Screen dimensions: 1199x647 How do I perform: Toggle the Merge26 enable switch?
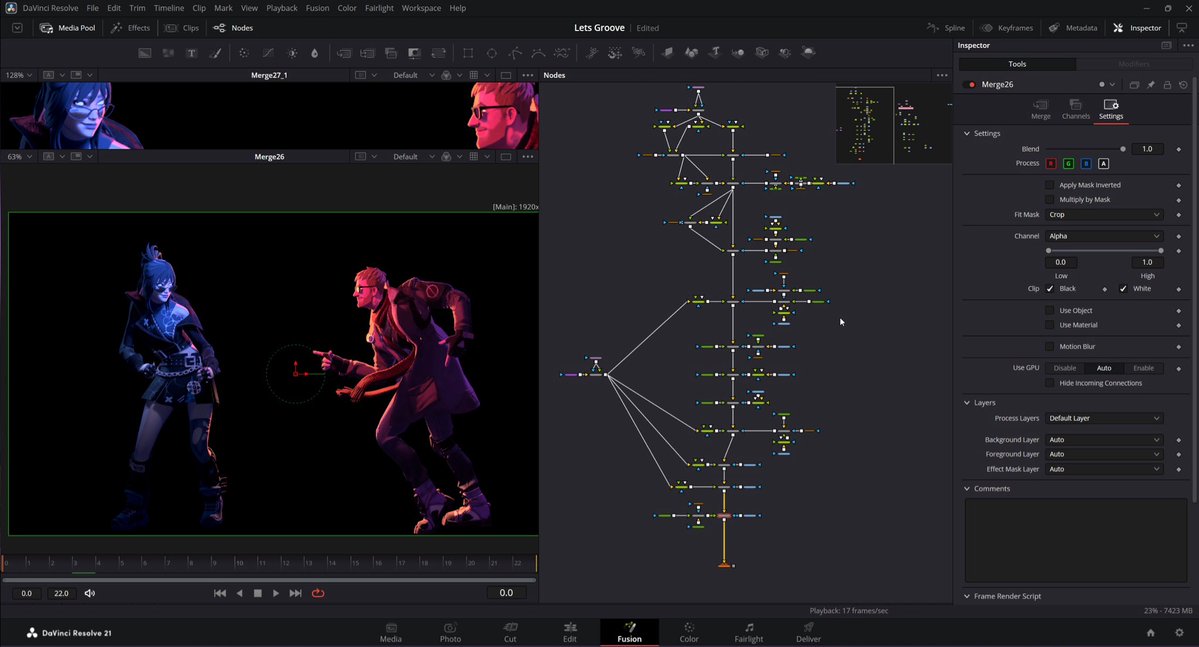pyautogui.click(x=972, y=85)
